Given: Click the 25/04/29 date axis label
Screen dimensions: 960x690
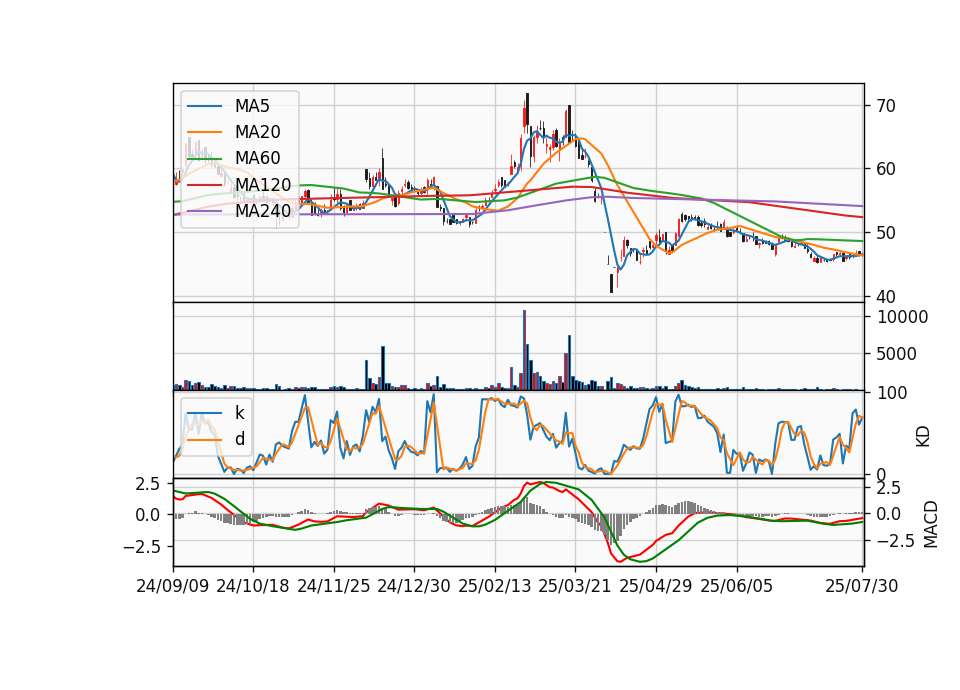Looking at the screenshot, I should (656, 586).
